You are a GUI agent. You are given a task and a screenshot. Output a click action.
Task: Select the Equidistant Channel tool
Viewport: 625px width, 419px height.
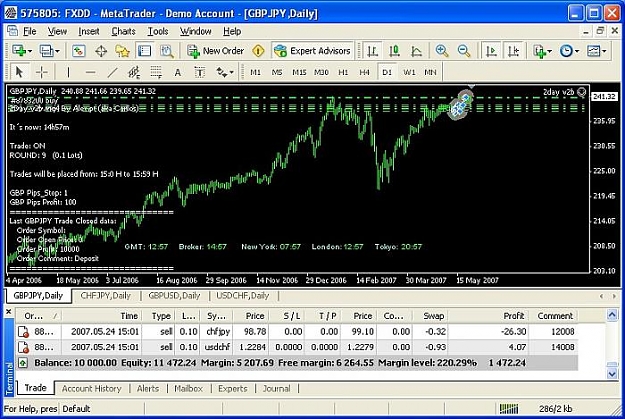[134, 72]
